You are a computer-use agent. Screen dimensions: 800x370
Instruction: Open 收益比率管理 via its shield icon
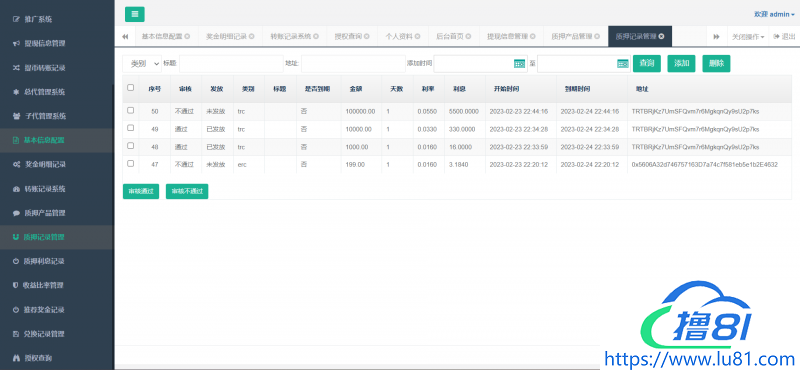16,285
